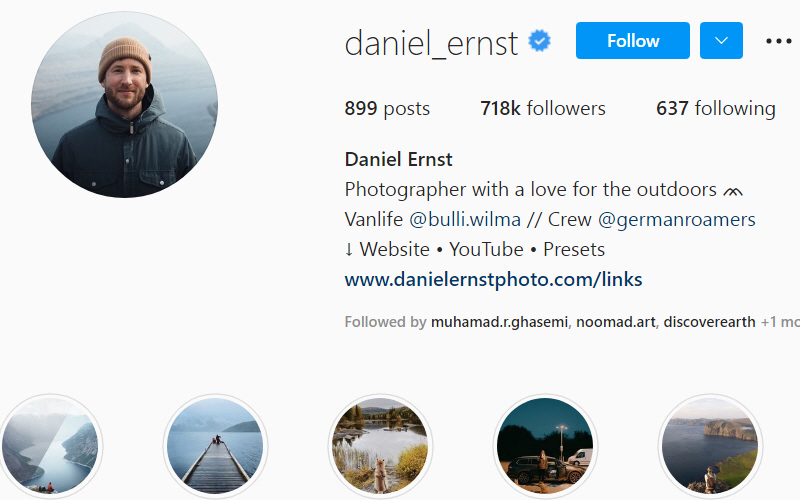Viewport: 800px width, 500px height.
Task: Open follower discoverearth's profile
Action: 709,322
